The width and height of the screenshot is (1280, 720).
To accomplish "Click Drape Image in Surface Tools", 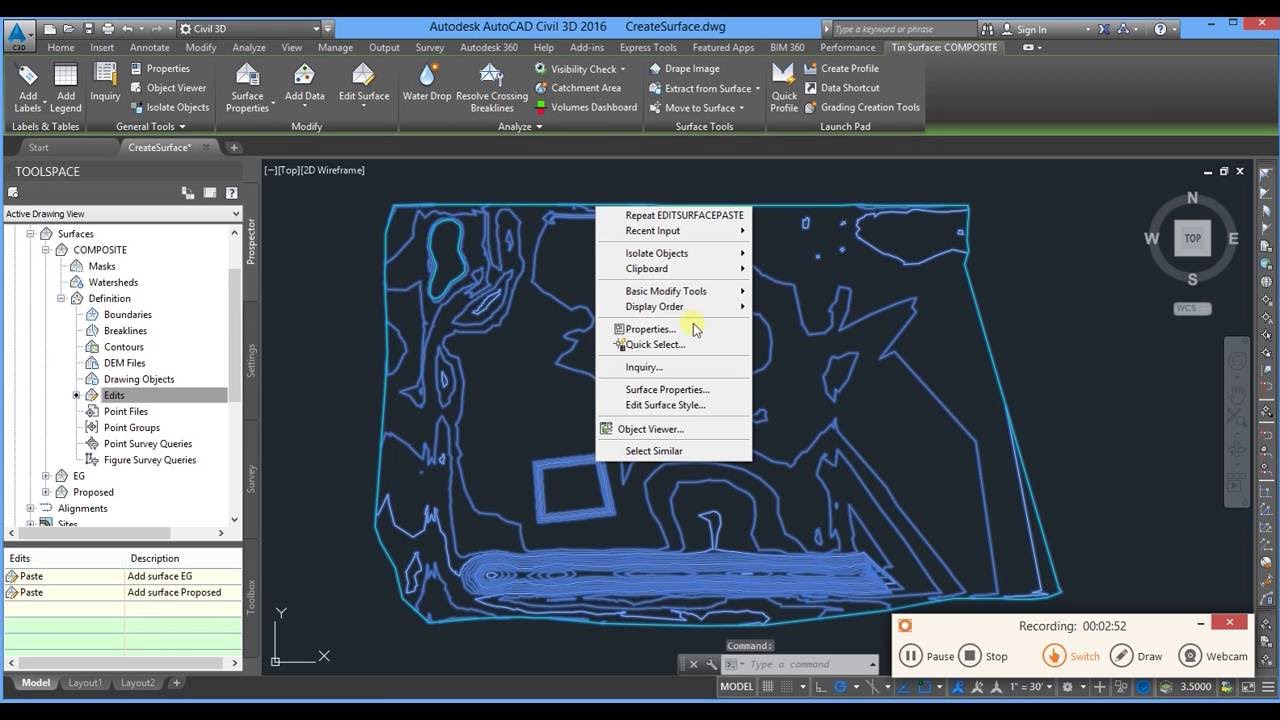I will click(684, 69).
